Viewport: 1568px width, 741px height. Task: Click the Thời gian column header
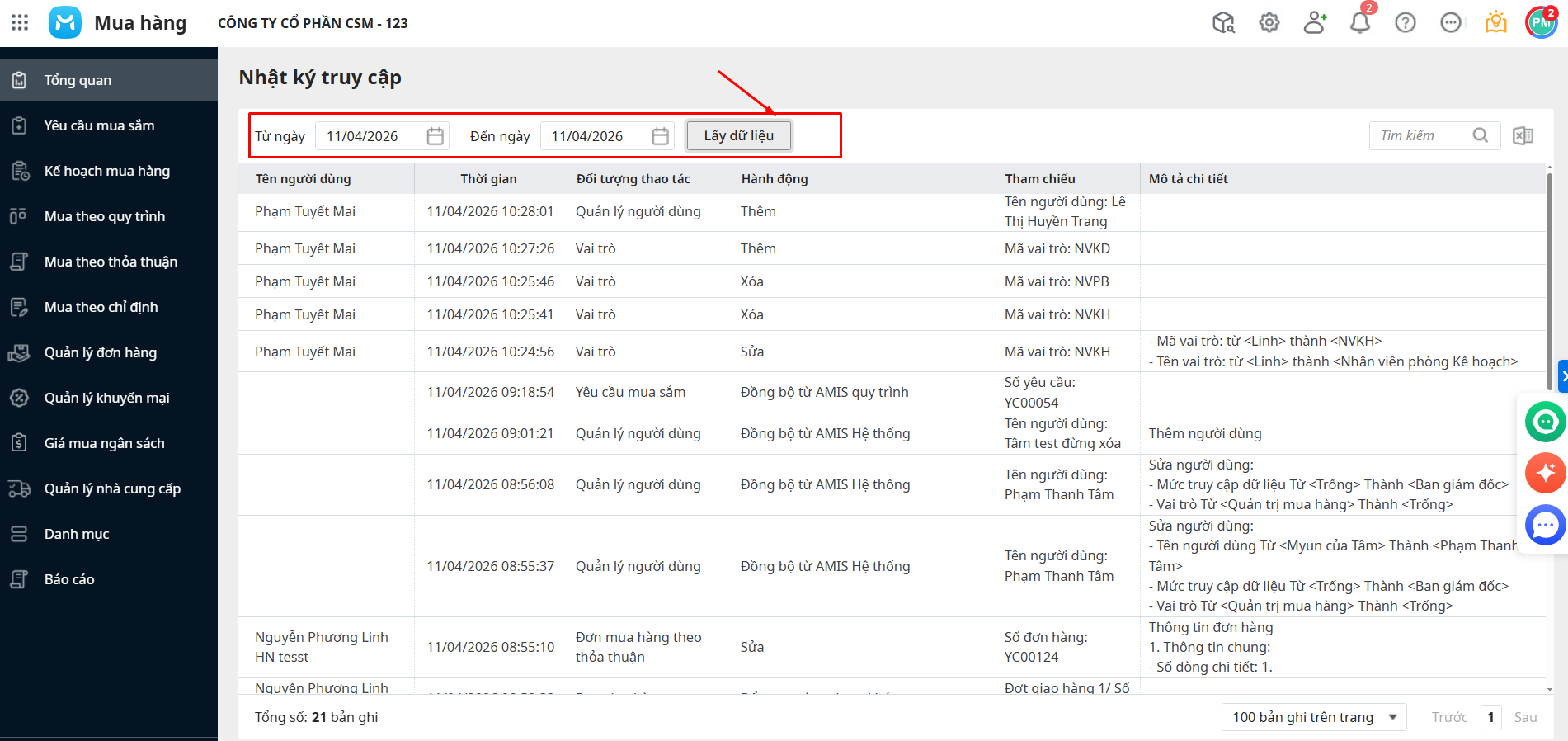(488, 178)
